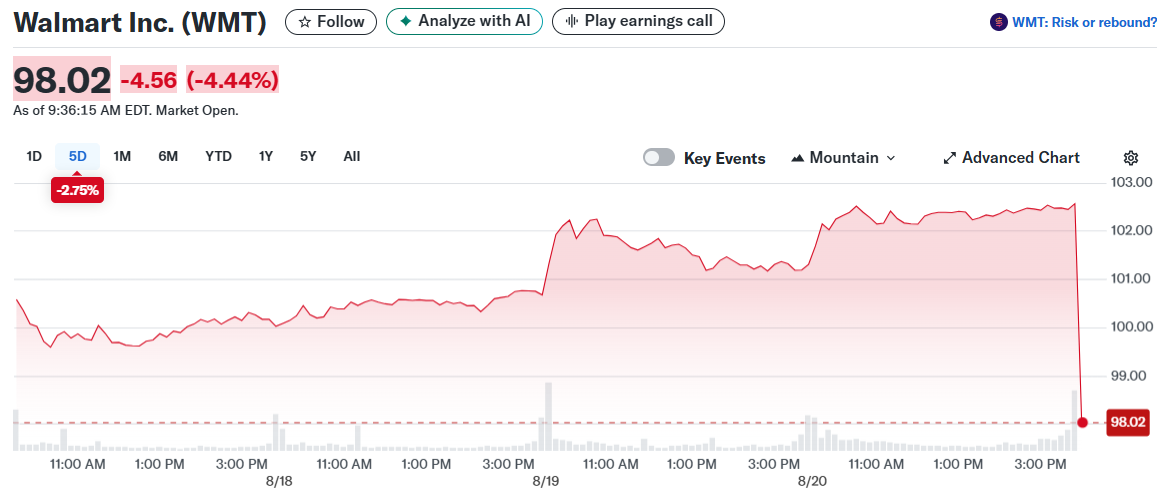Click the 8/19 date label

(x=546, y=481)
